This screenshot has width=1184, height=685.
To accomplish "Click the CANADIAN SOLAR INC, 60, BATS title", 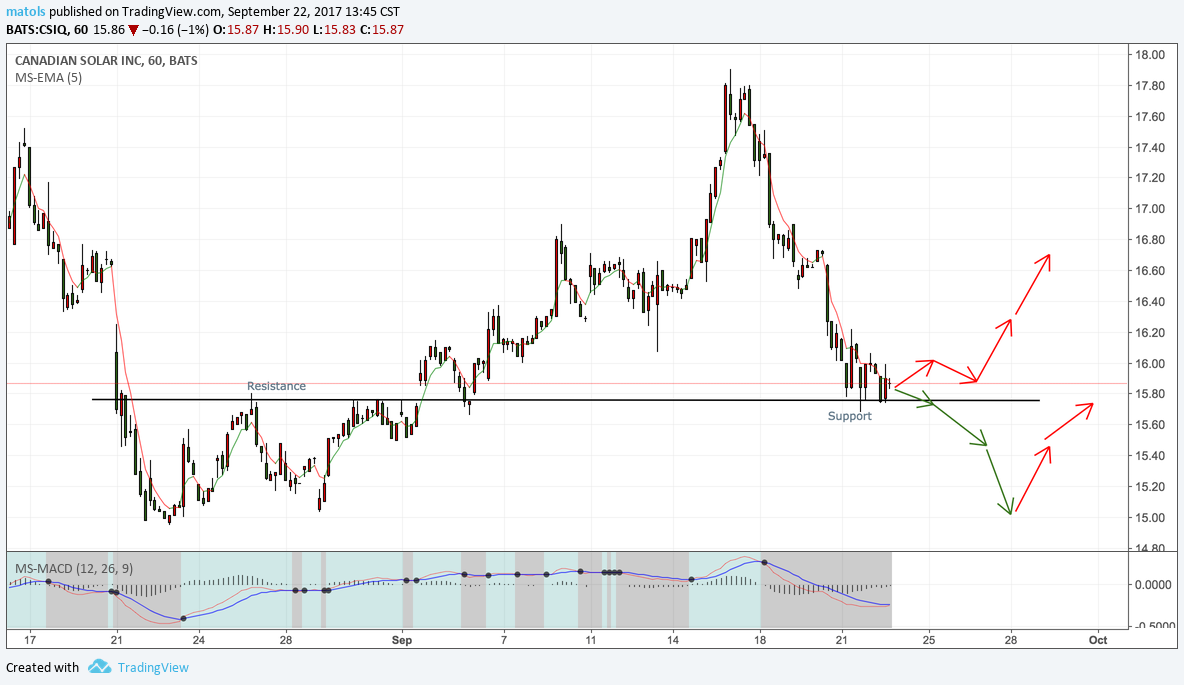I will coord(106,60).
